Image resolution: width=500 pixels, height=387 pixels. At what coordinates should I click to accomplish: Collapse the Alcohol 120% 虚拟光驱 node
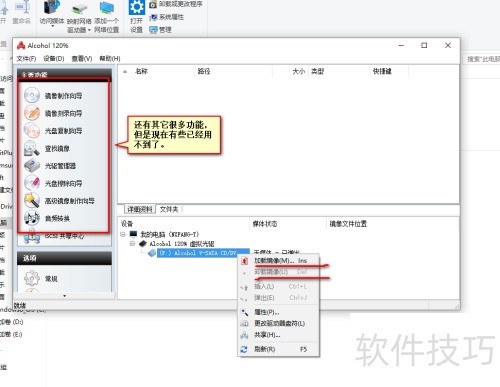132,244
